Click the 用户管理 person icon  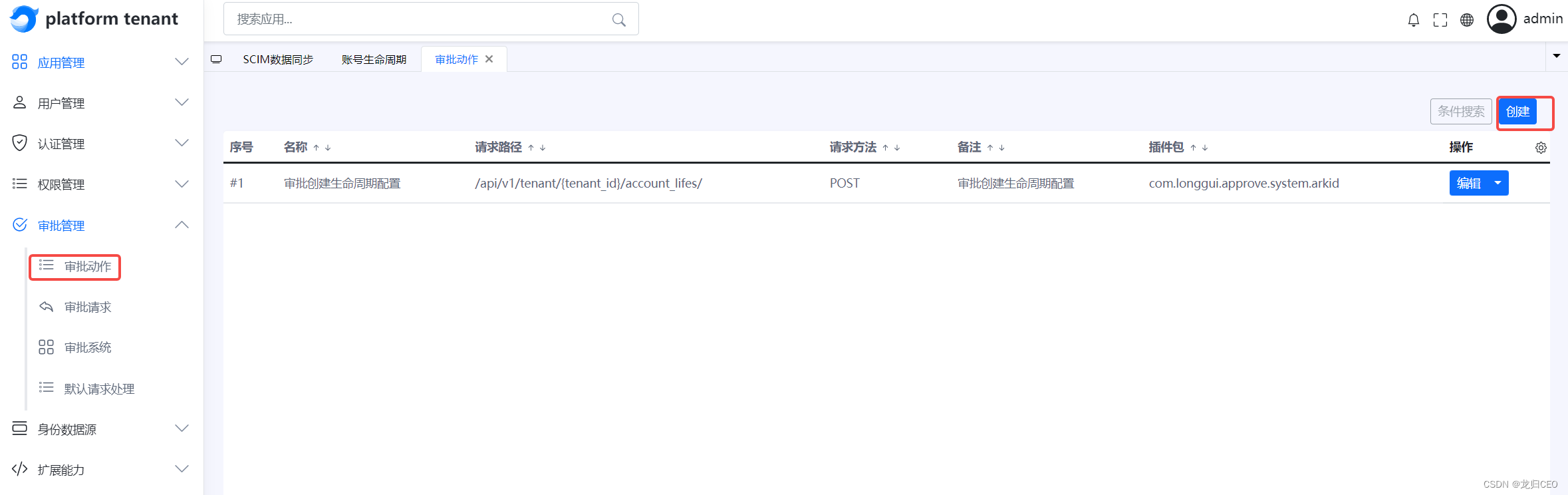[20, 102]
